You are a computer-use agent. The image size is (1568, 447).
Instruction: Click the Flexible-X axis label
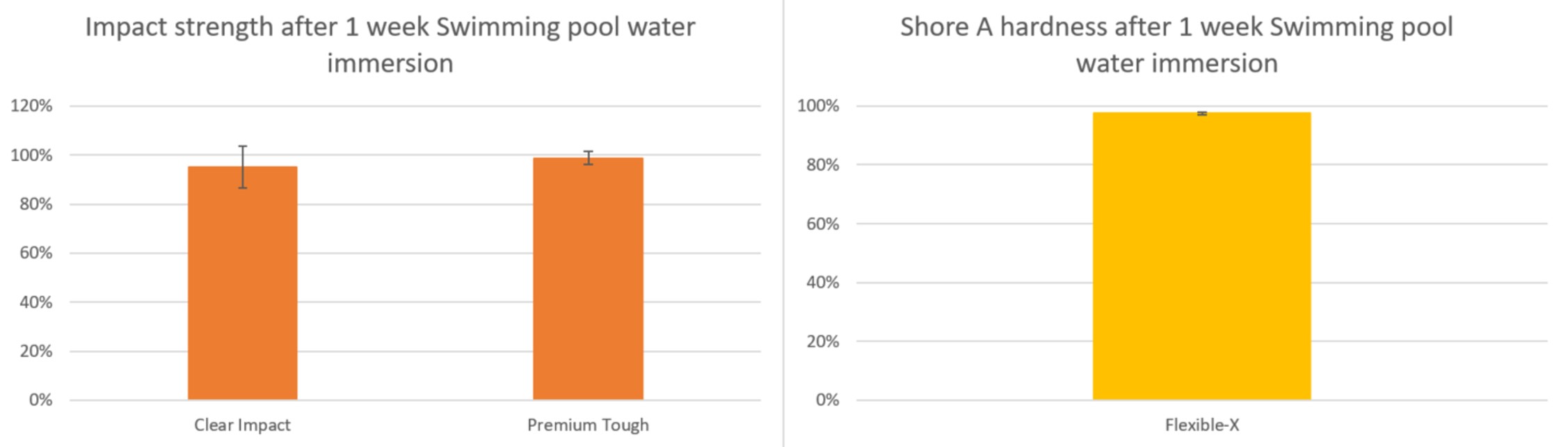click(x=1202, y=425)
